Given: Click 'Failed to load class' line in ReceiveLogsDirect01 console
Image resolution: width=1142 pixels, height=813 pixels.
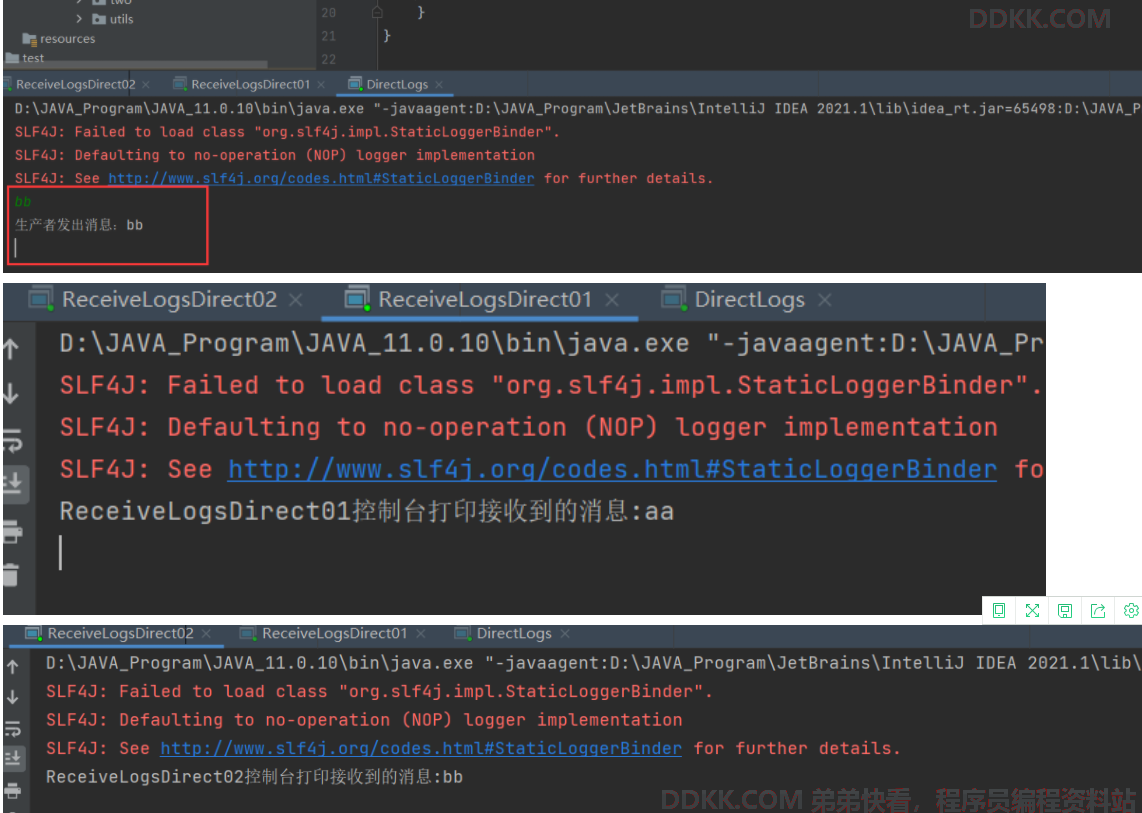Looking at the screenshot, I should click(551, 385).
